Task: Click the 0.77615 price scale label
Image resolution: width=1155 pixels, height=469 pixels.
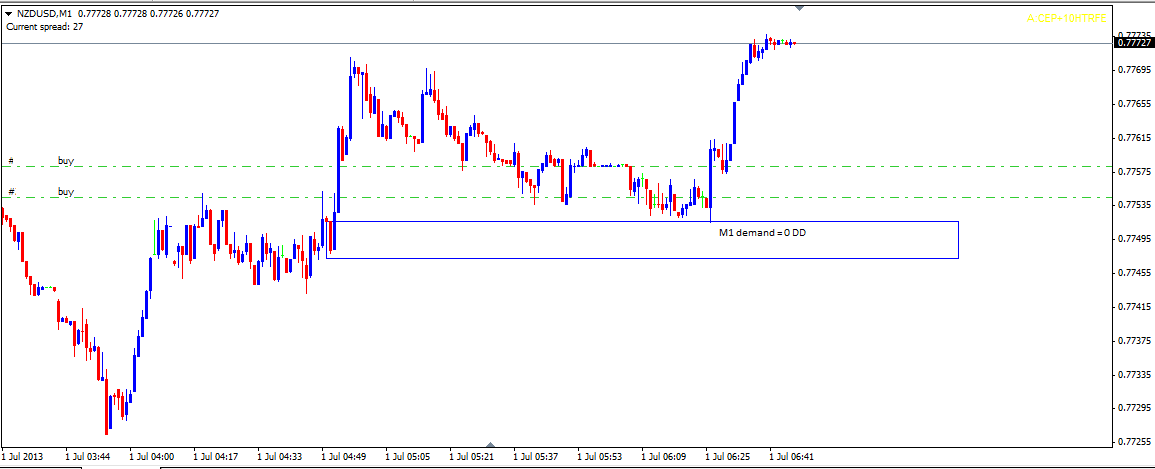Action: tap(1134, 137)
